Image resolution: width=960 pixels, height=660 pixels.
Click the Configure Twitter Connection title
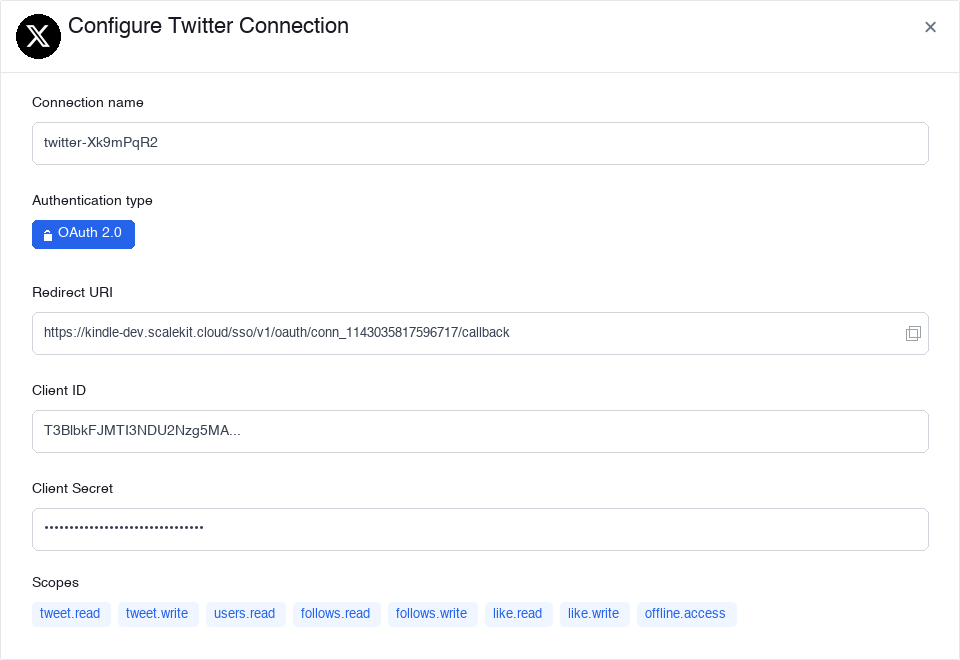click(x=208, y=26)
